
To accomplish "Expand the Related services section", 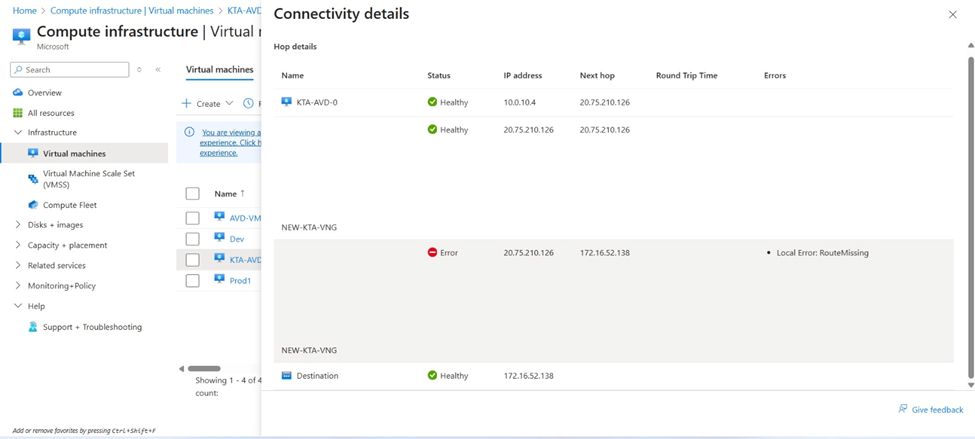I will [x=17, y=266].
